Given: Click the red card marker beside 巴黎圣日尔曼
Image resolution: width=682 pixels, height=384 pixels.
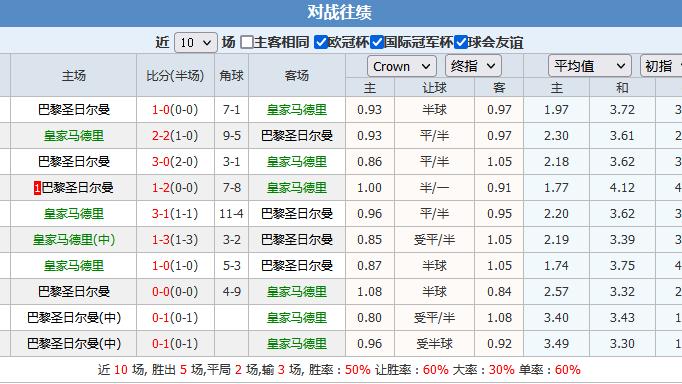Looking at the screenshot, I should click(x=37, y=188).
